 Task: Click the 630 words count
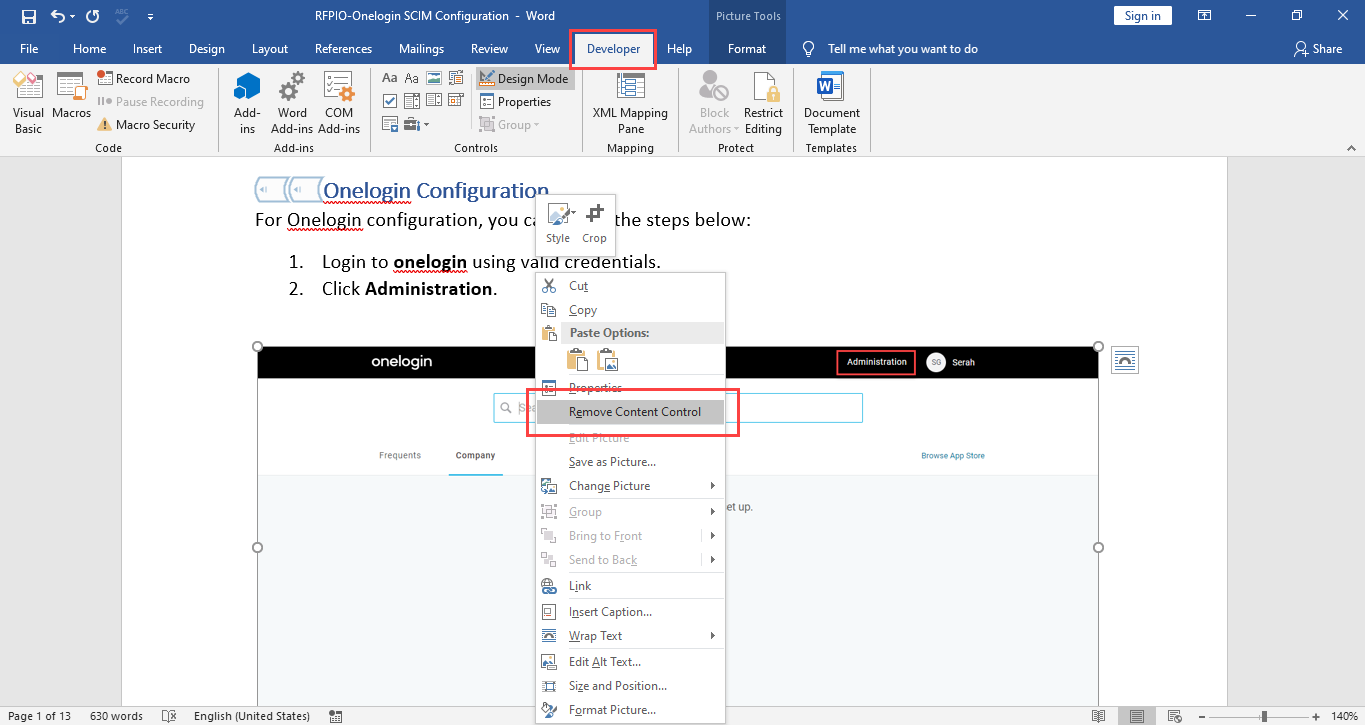tap(116, 716)
